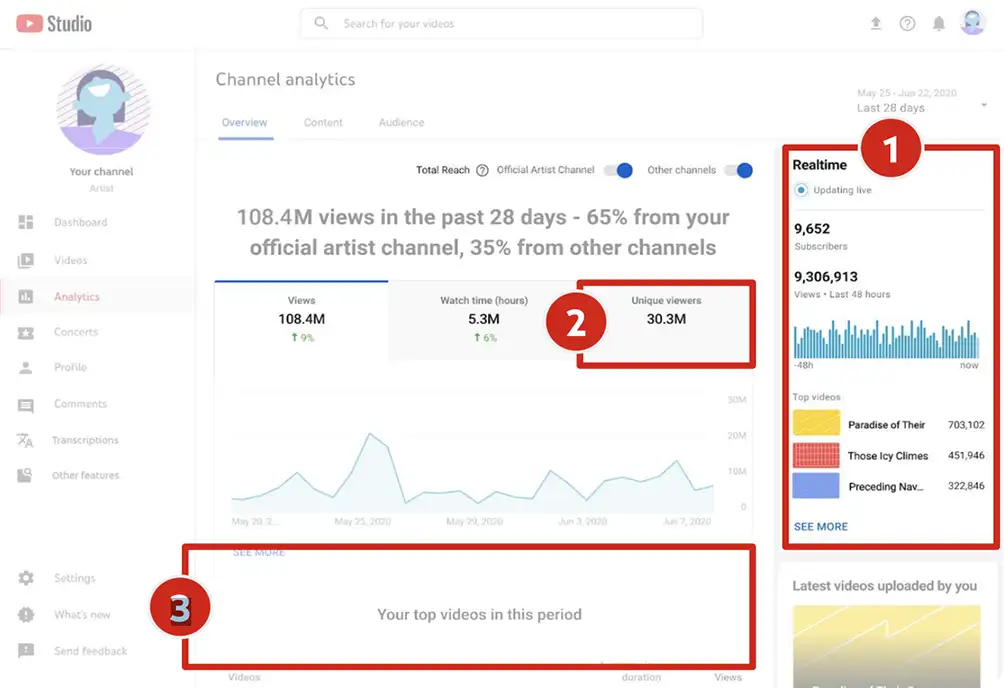Viewport: 1004px width, 688px height.
Task: Click the upload video icon
Action: click(875, 24)
